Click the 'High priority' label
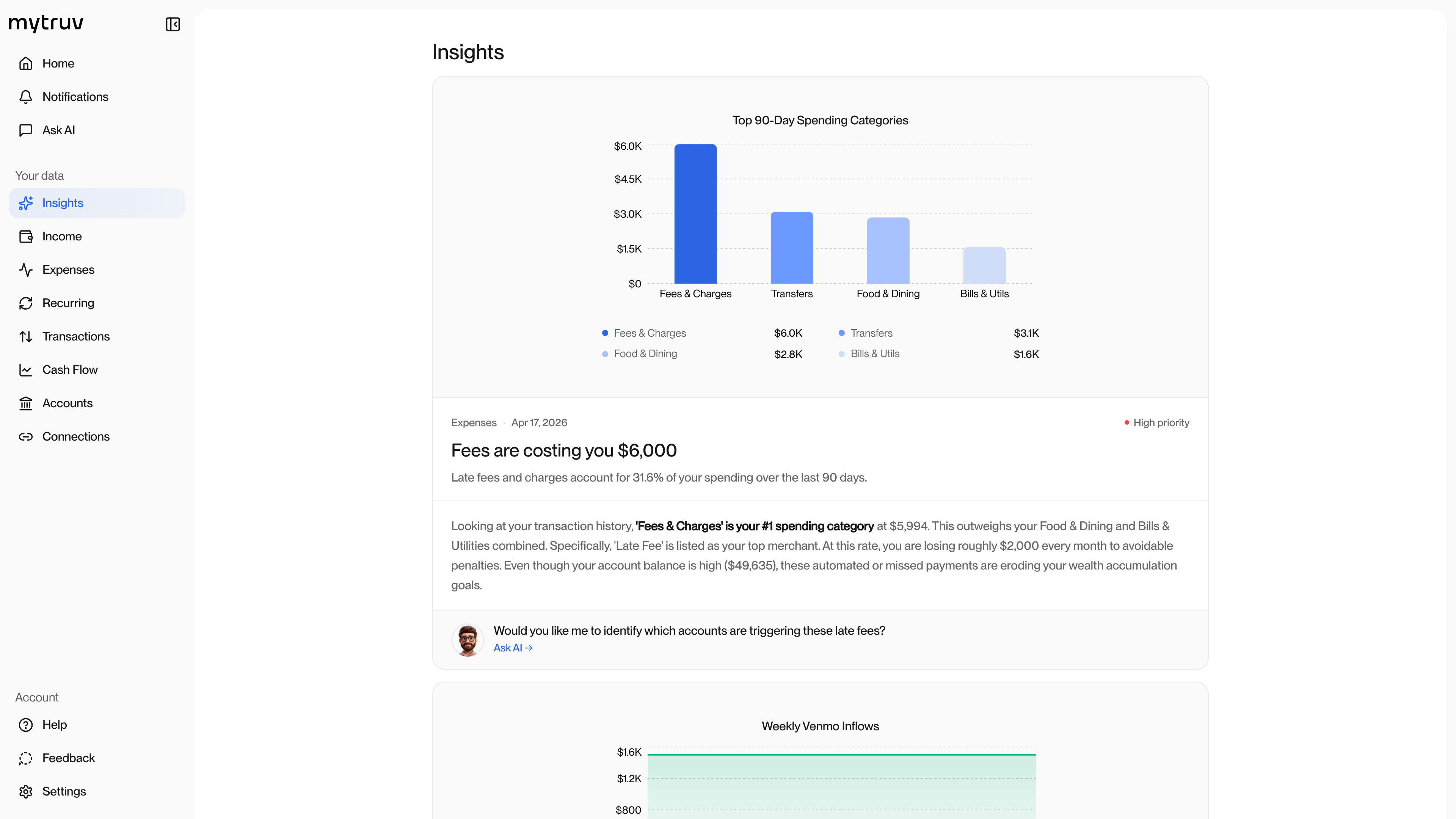The height and width of the screenshot is (819, 1456). (1161, 423)
